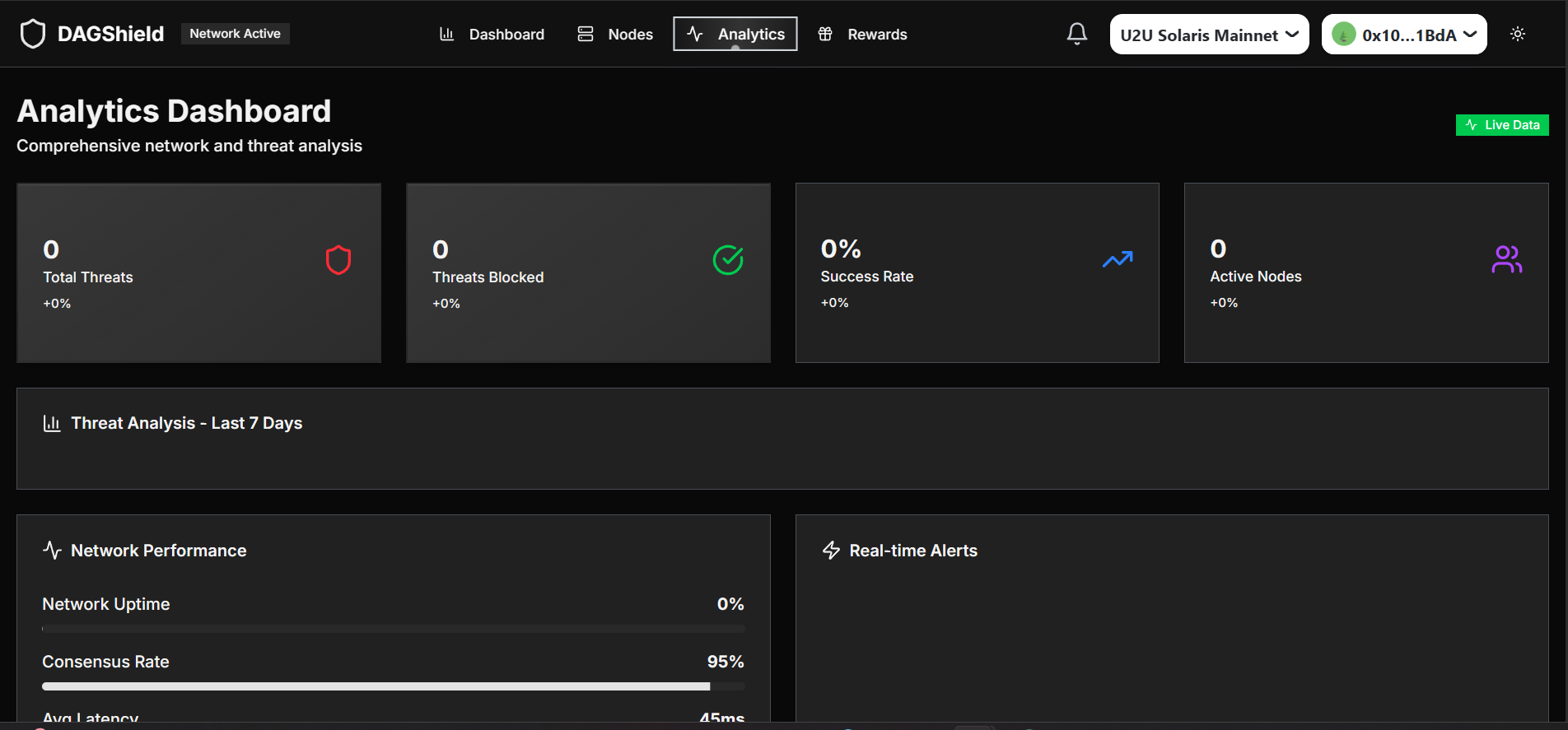Click the lightning bolt Real-time Alerts icon
The height and width of the screenshot is (730, 1568).
831,551
